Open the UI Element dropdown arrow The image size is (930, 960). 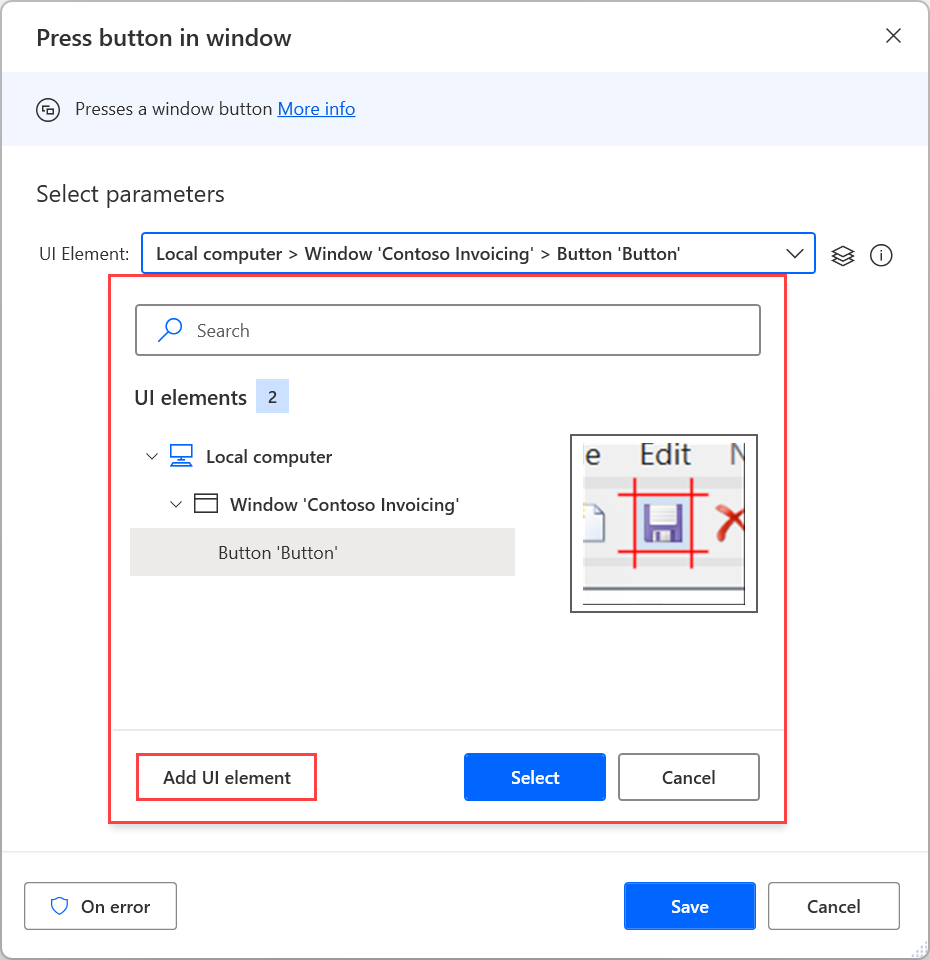click(795, 254)
